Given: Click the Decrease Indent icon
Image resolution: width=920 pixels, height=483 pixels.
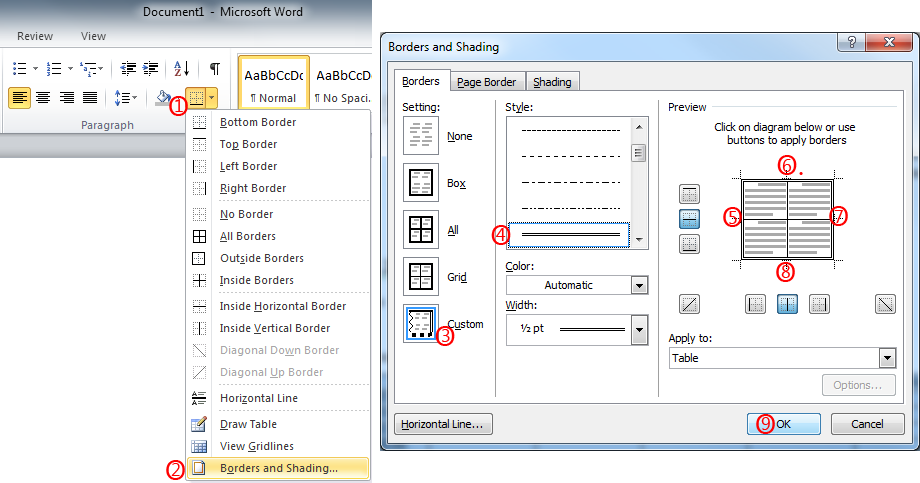Looking at the screenshot, I should pos(128,69).
